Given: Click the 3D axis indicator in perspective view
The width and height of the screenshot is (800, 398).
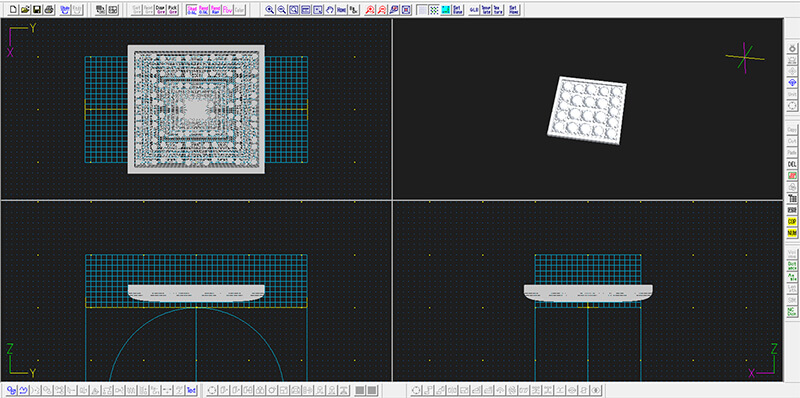Looking at the screenshot, I should click(x=745, y=58).
